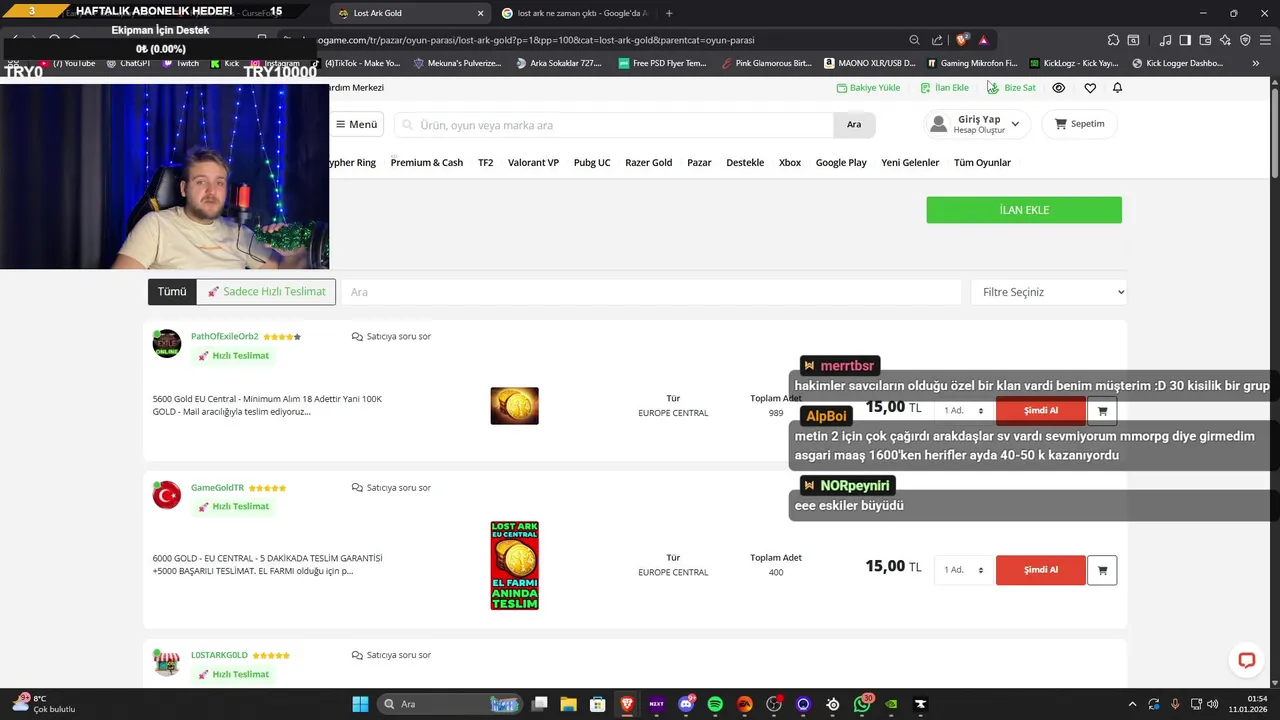Open the EA app in taskbar

[744, 704]
